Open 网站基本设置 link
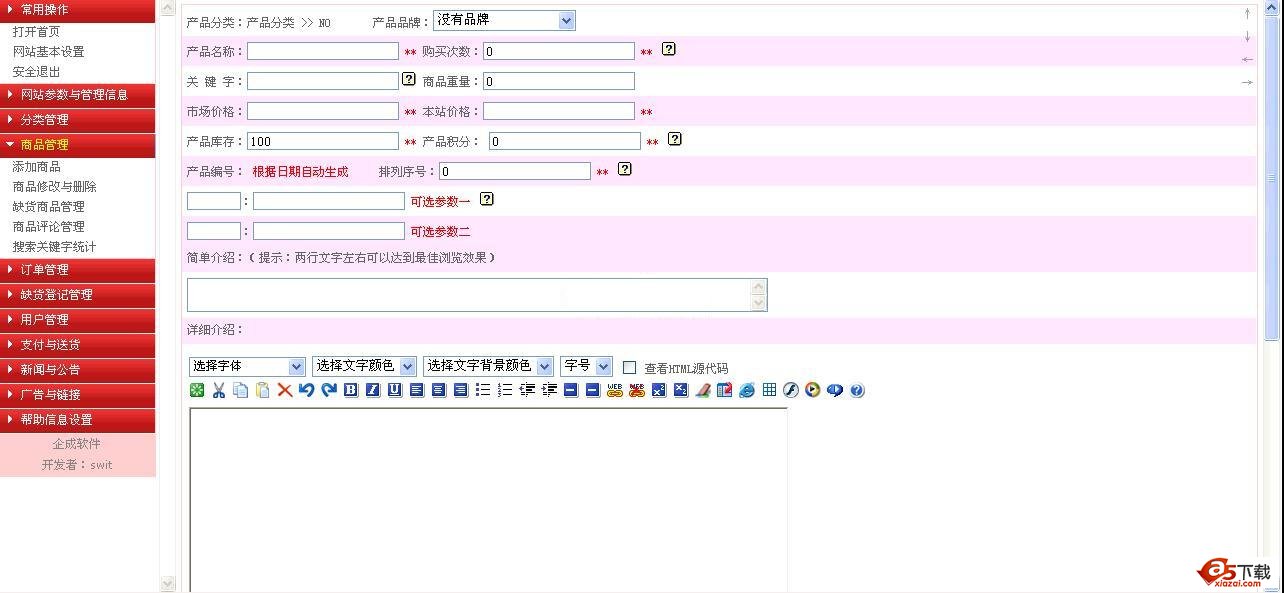 tap(48, 52)
